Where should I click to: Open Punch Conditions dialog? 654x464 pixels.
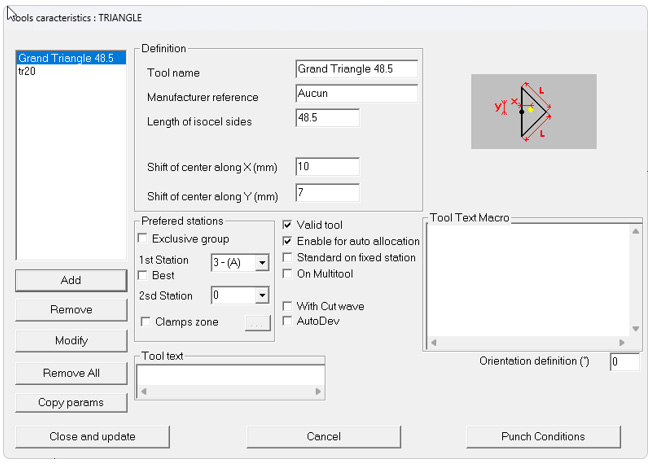[x=543, y=436]
